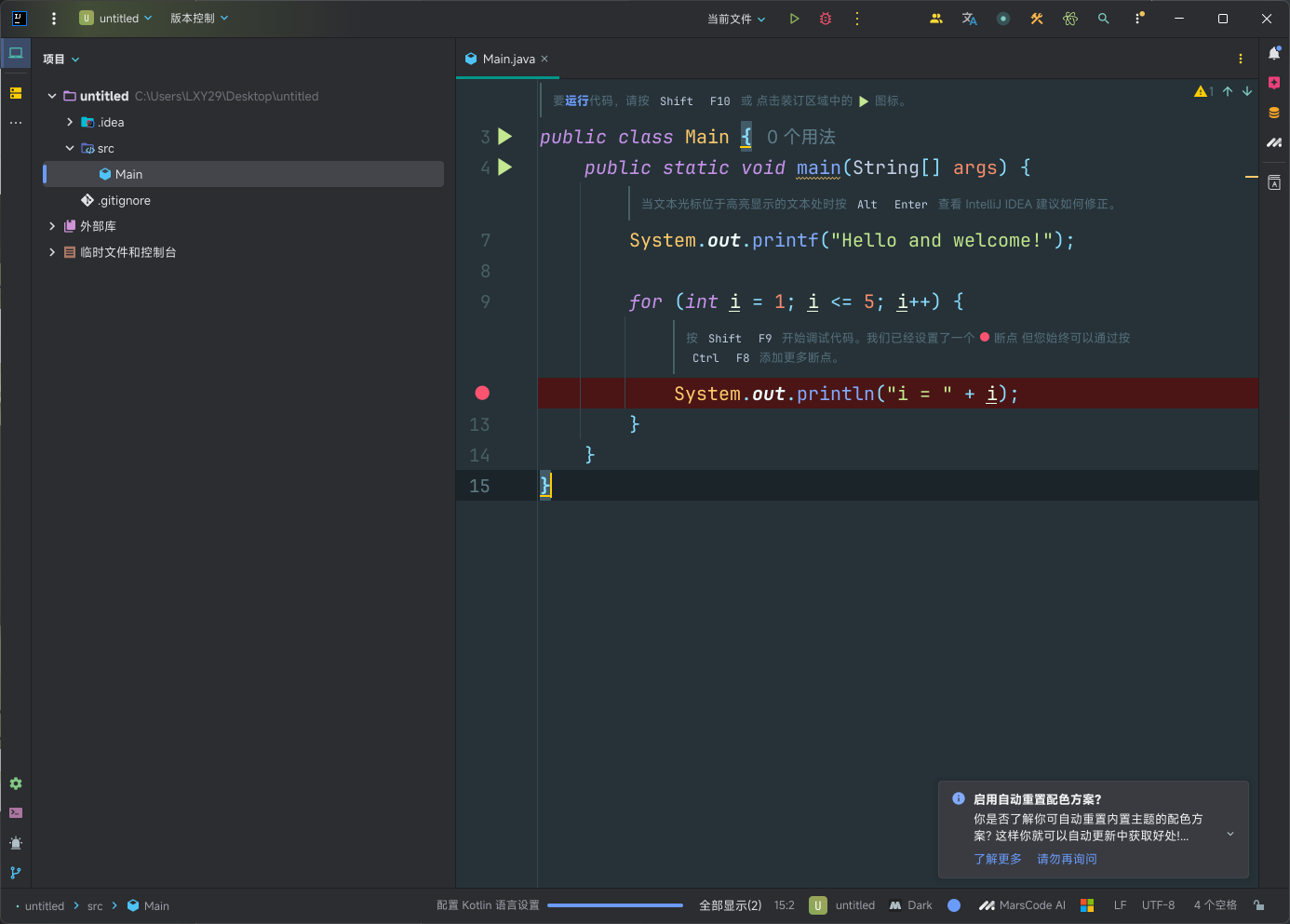The height and width of the screenshot is (924, 1290).
Task: Click the orange warning stripe mark
Action: coord(1251,176)
